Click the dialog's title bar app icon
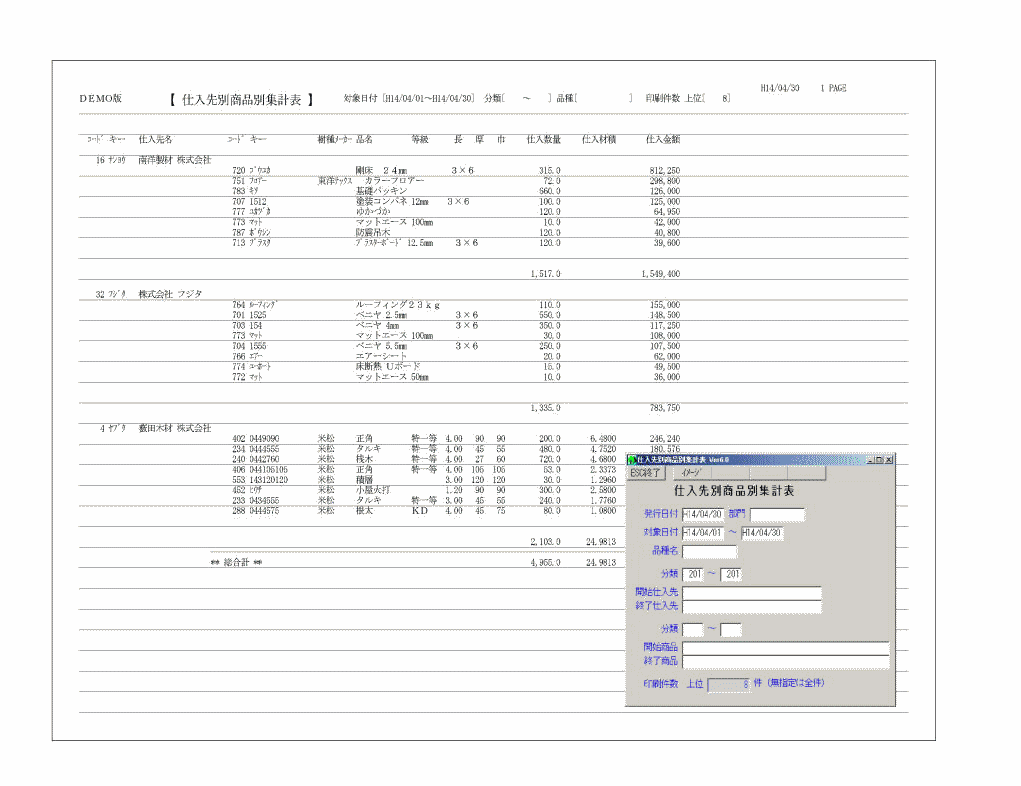Screen dimensions: 1021x786 [x=632, y=460]
